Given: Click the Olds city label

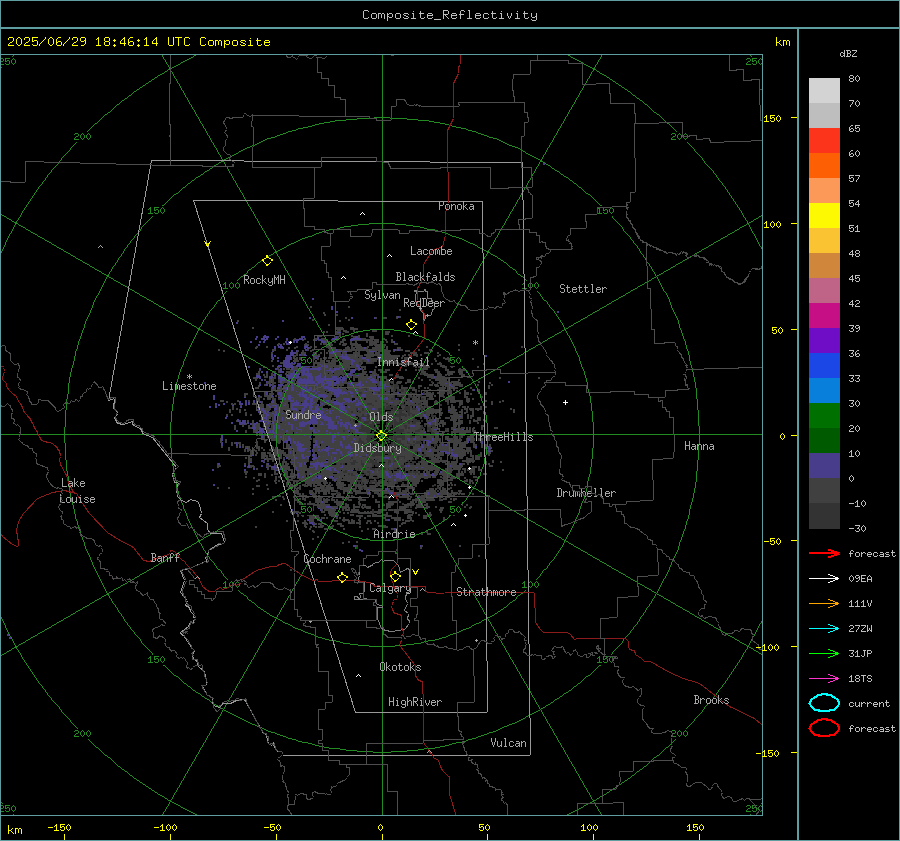Looking at the screenshot, I should tap(381, 417).
